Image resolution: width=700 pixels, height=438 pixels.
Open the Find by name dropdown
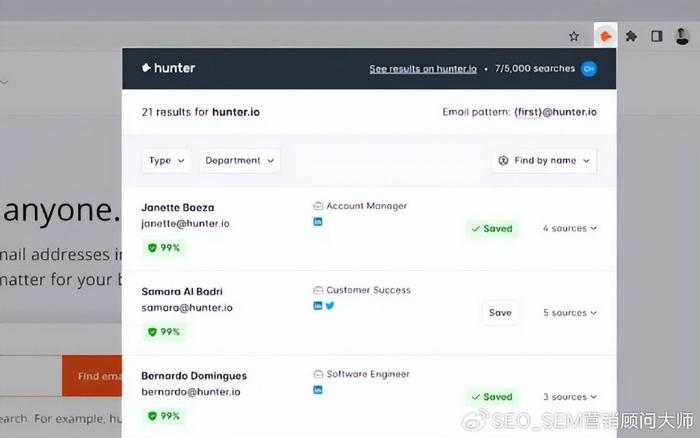544,161
